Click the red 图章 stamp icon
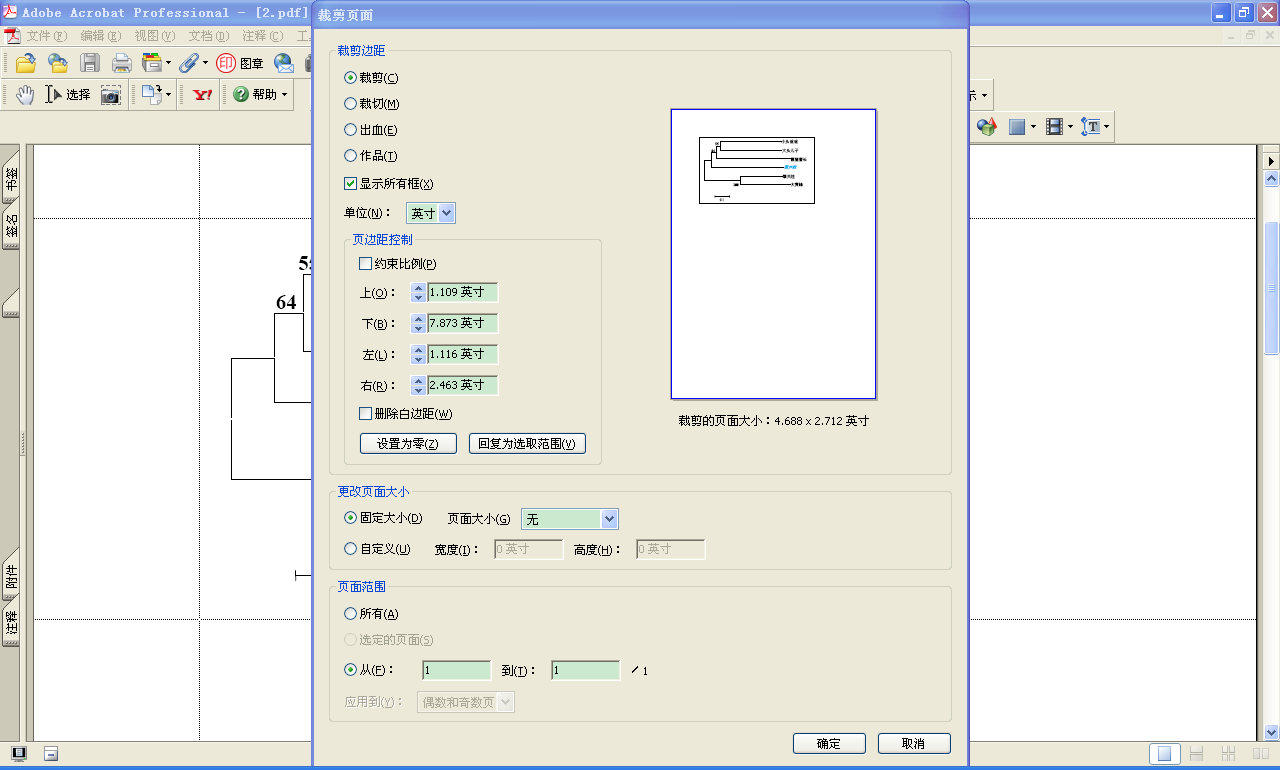1280x770 pixels. coord(226,63)
